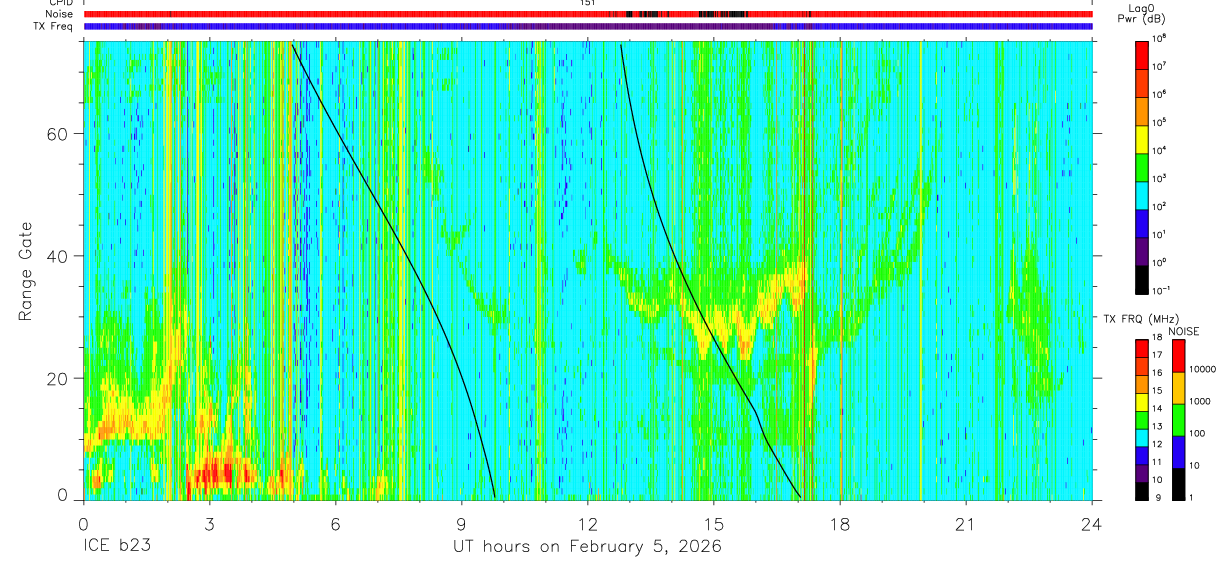Click the '9' UT hours tick label

point(462,525)
